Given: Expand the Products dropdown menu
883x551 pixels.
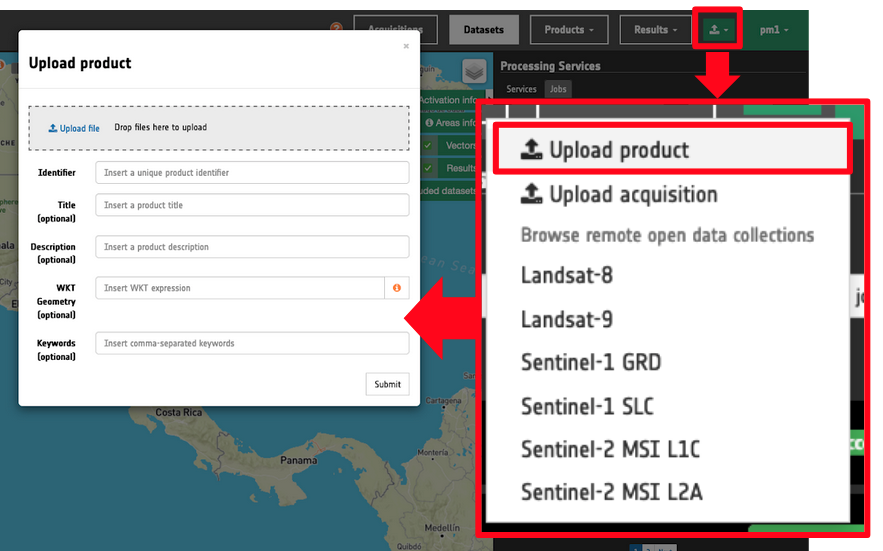Looking at the screenshot, I should click(x=568, y=30).
